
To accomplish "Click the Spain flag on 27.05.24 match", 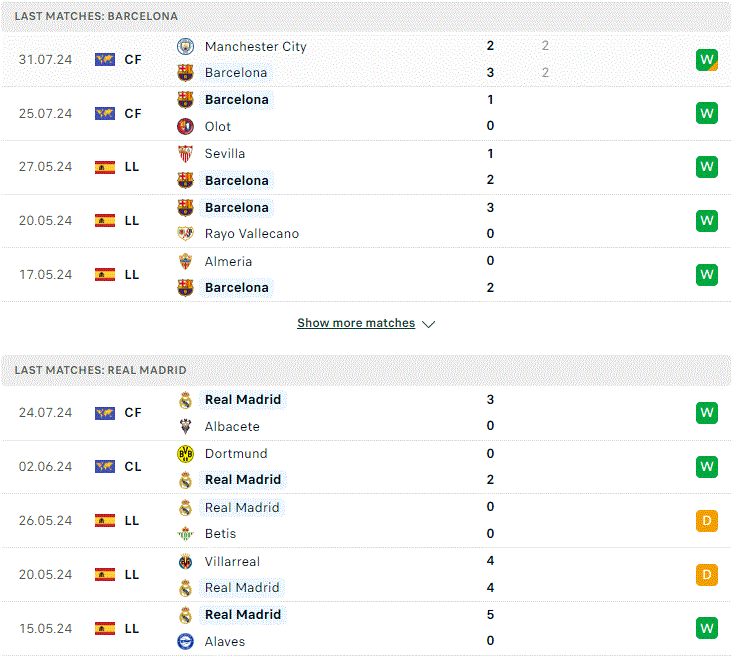I will (105, 167).
